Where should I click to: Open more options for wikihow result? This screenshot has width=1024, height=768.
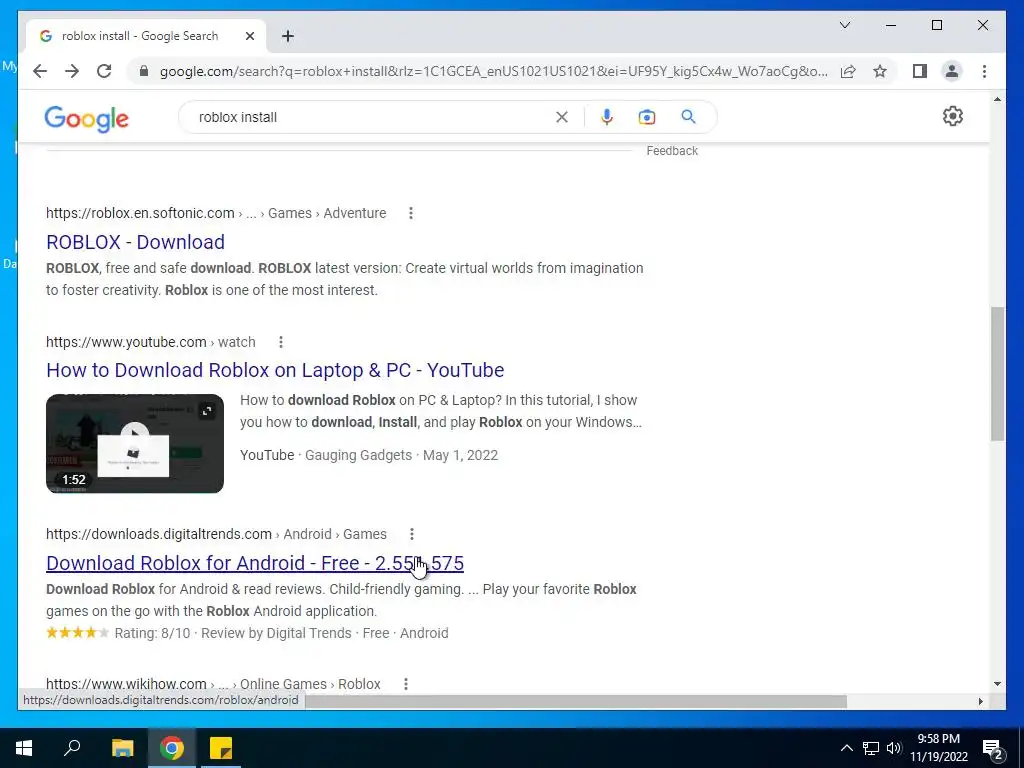click(x=406, y=684)
